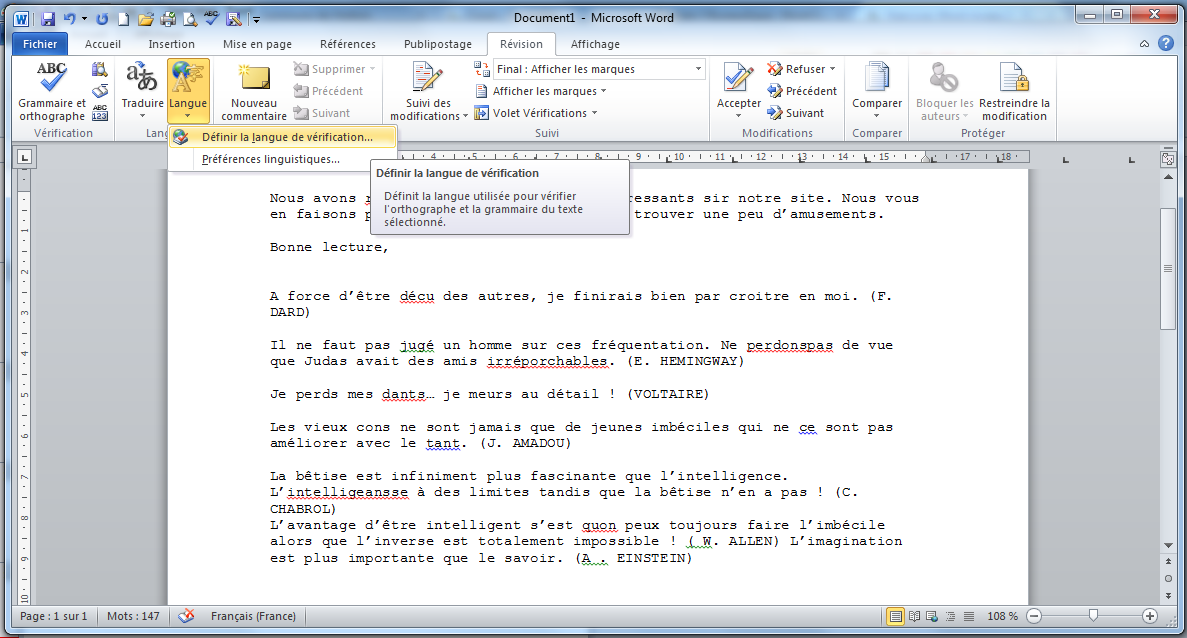
Task: Collapse the Langue dropdown button
Action: click(x=188, y=91)
